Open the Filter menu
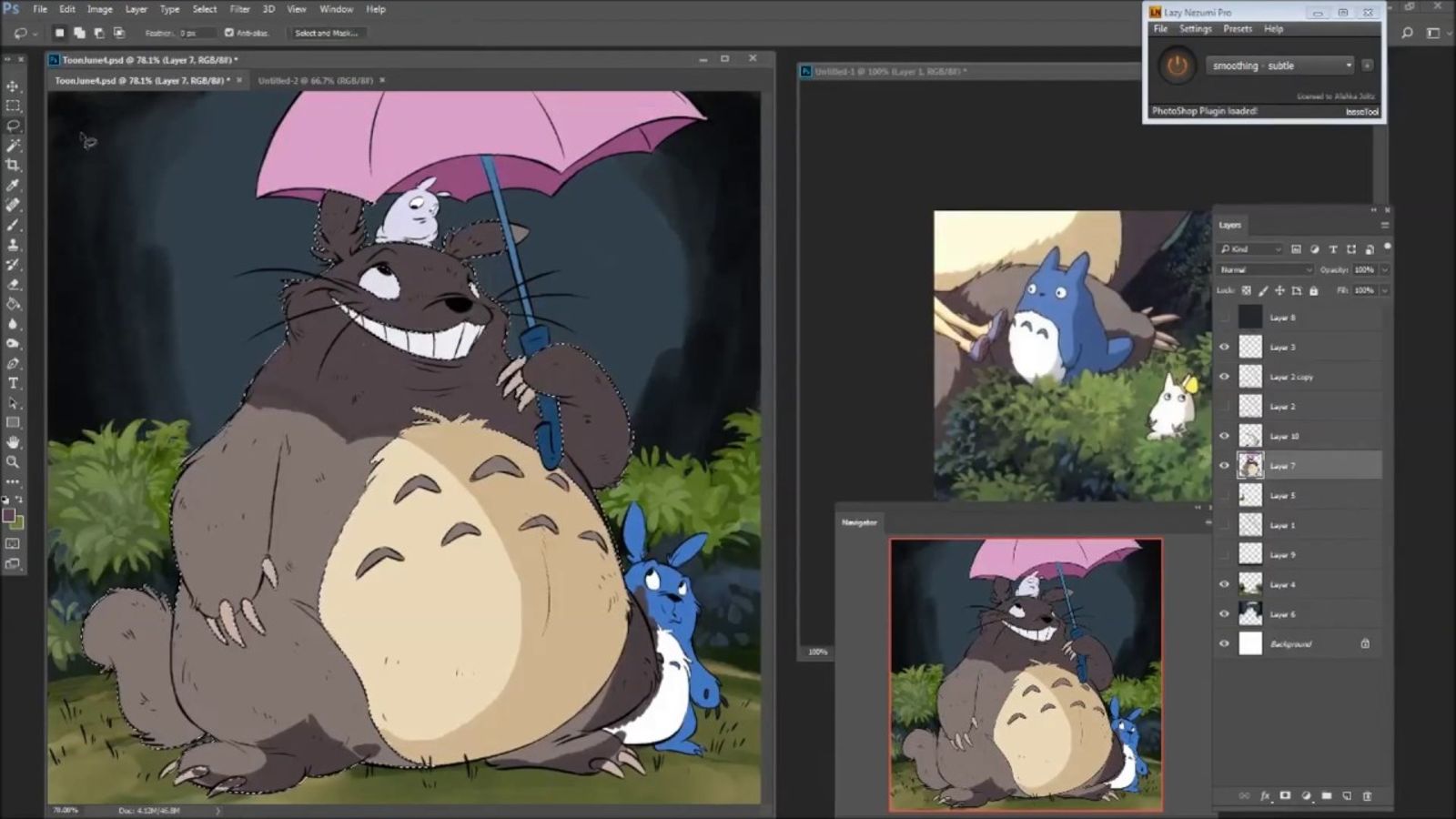 239,9
